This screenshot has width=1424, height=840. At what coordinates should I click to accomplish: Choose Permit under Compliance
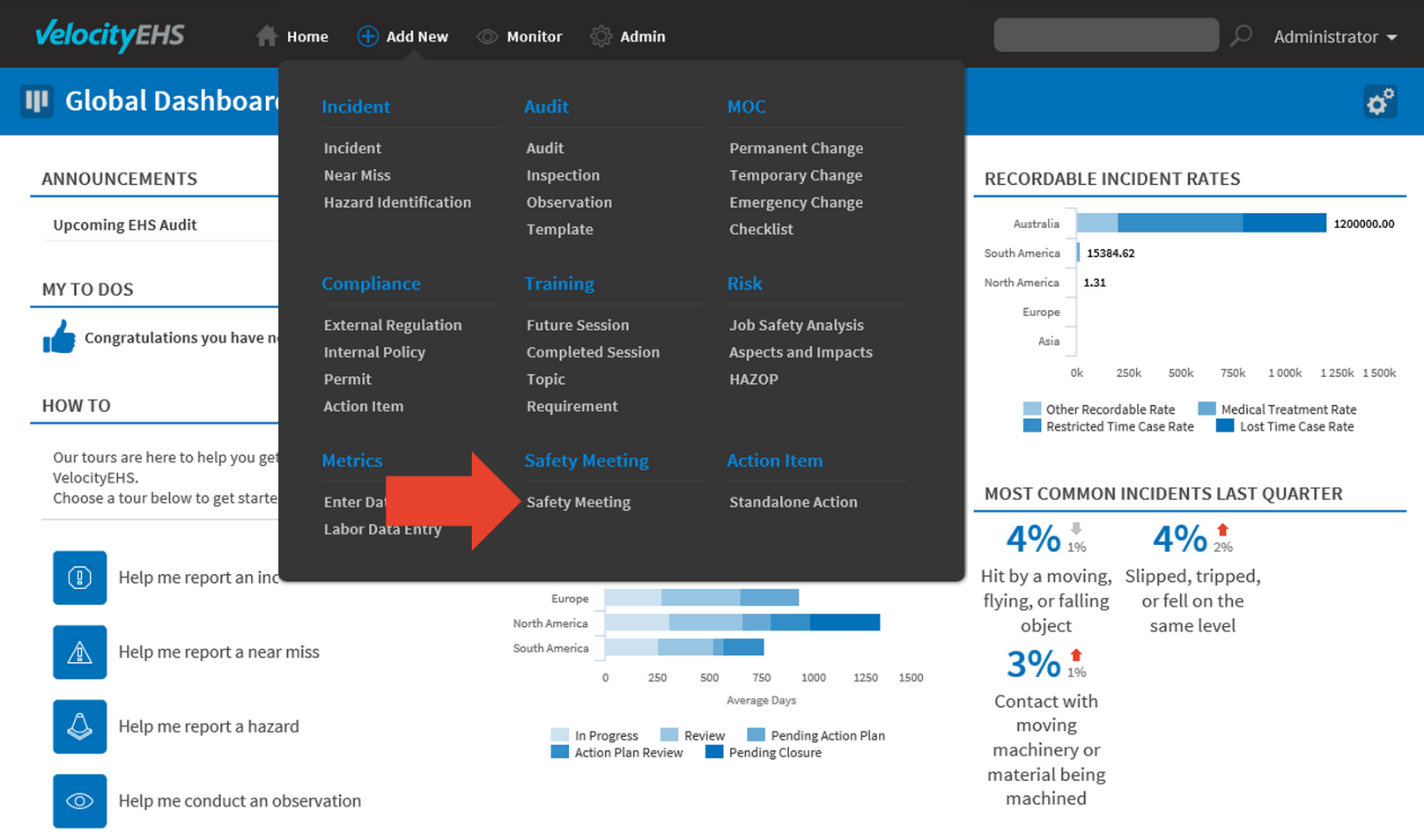[347, 379]
